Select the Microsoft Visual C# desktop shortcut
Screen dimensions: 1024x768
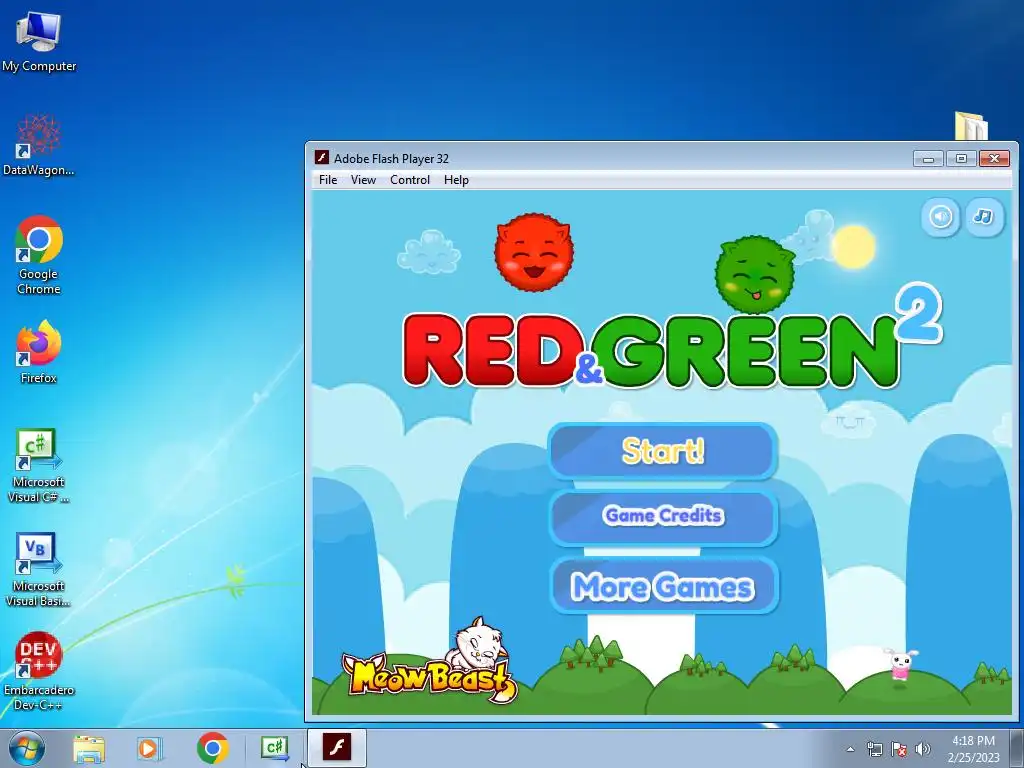tap(39, 466)
